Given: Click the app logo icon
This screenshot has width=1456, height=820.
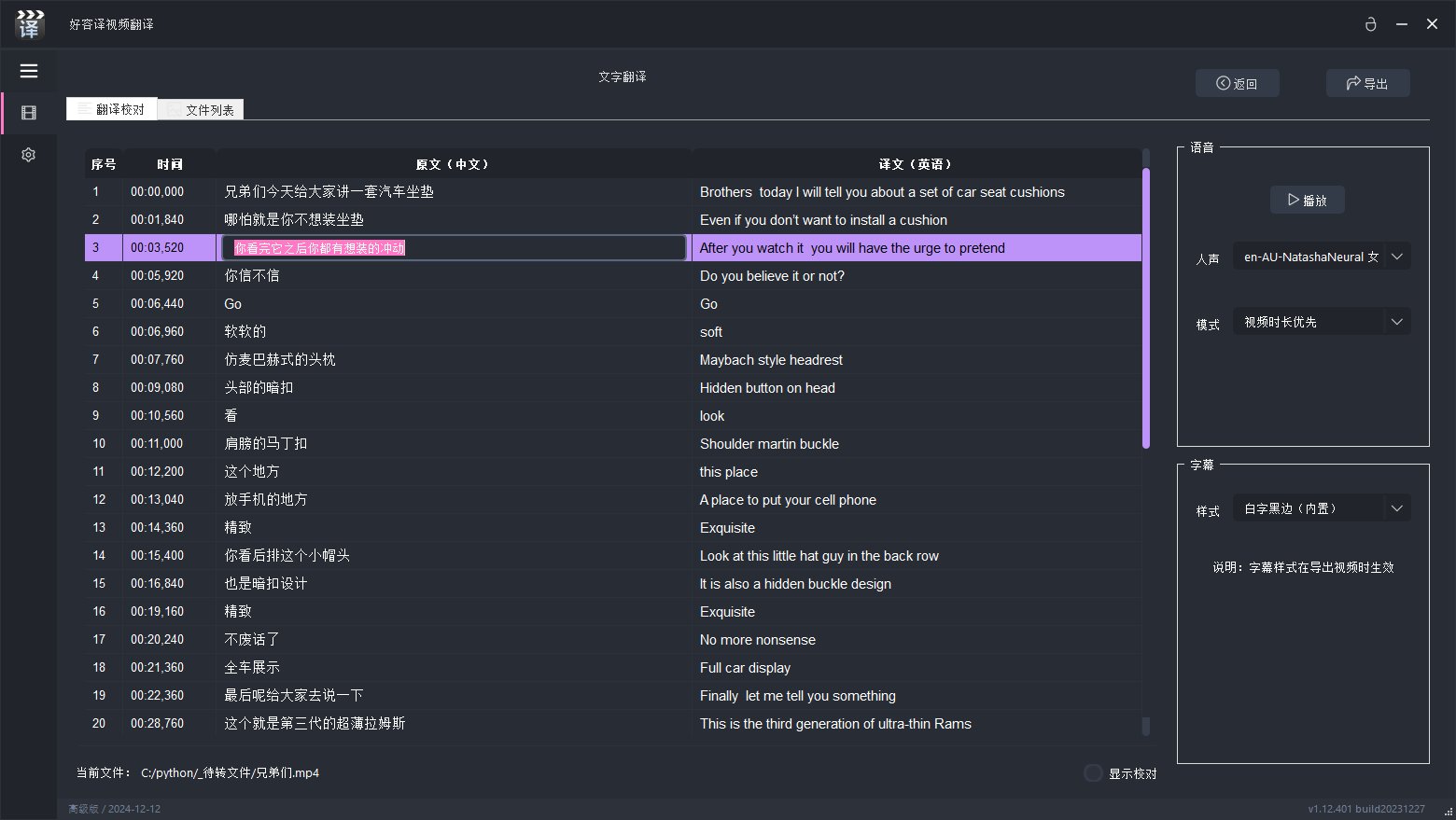Looking at the screenshot, I should coord(30,24).
